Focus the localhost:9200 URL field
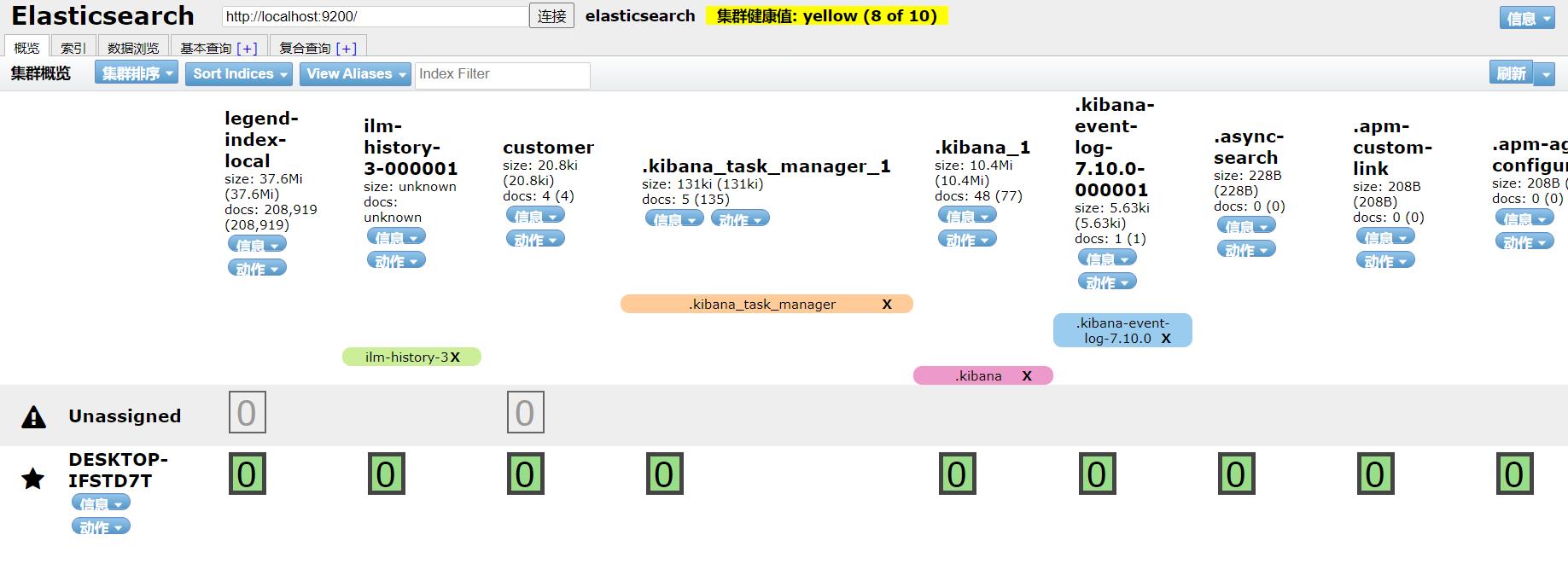This screenshot has width=1568, height=587. pyautogui.click(x=375, y=16)
